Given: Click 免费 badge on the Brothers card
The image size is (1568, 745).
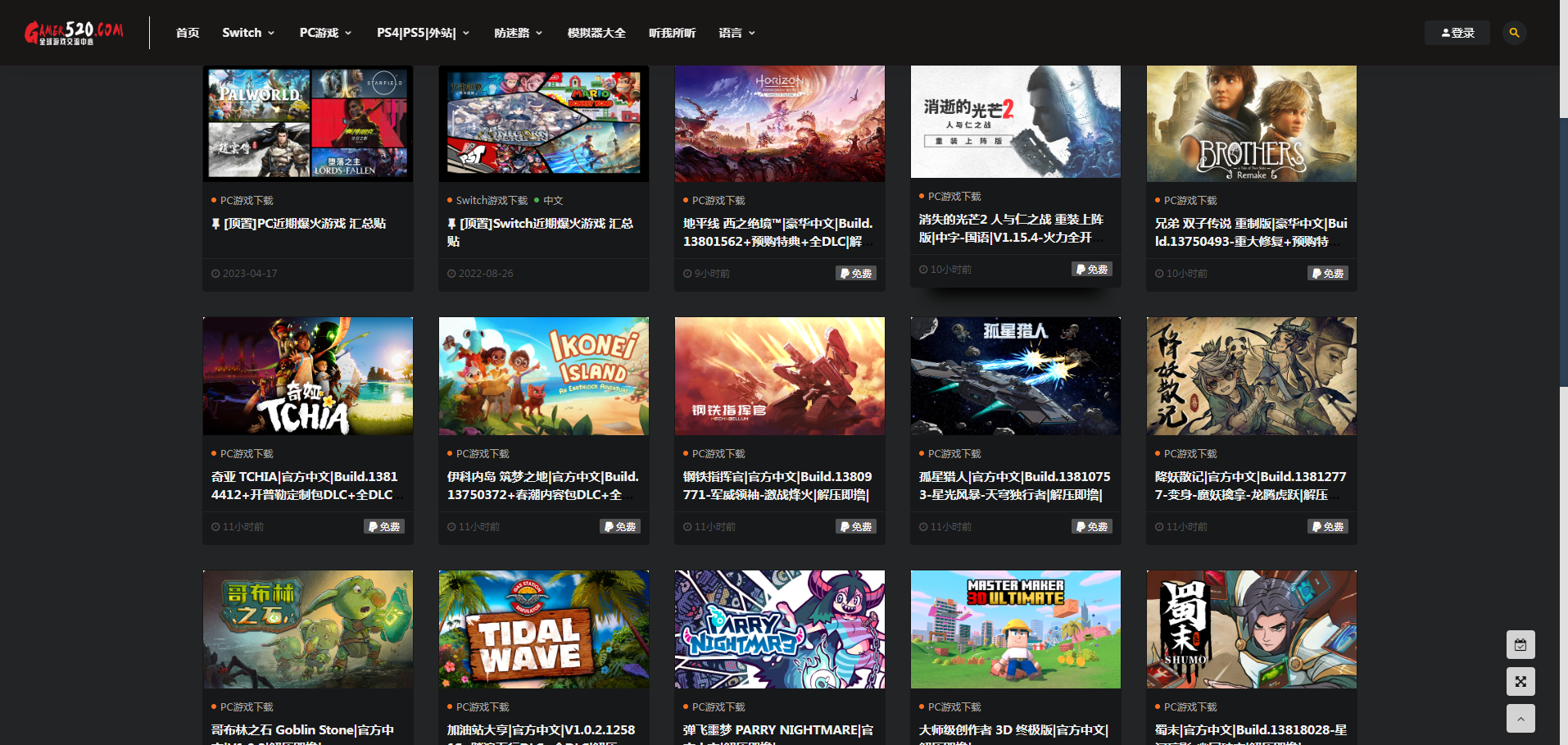Looking at the screenshot, I should pyautogui.click(x=1328, y=274).
